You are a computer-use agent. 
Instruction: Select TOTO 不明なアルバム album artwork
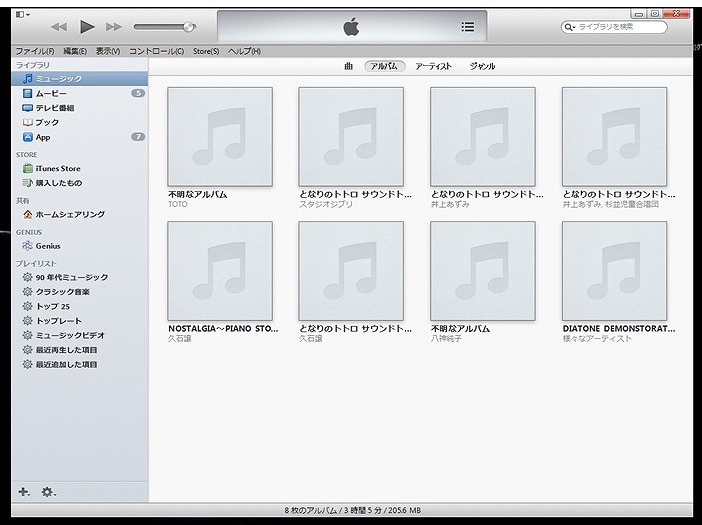click(x=220, y=137)
